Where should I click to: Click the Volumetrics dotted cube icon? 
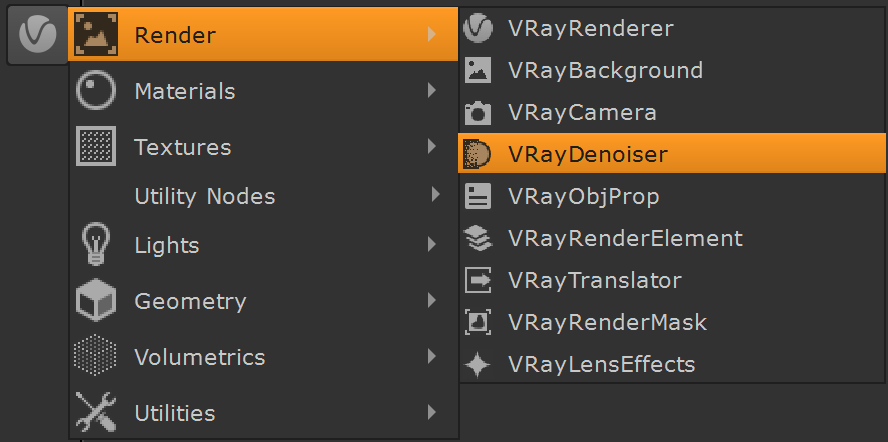tap(96, 356)
